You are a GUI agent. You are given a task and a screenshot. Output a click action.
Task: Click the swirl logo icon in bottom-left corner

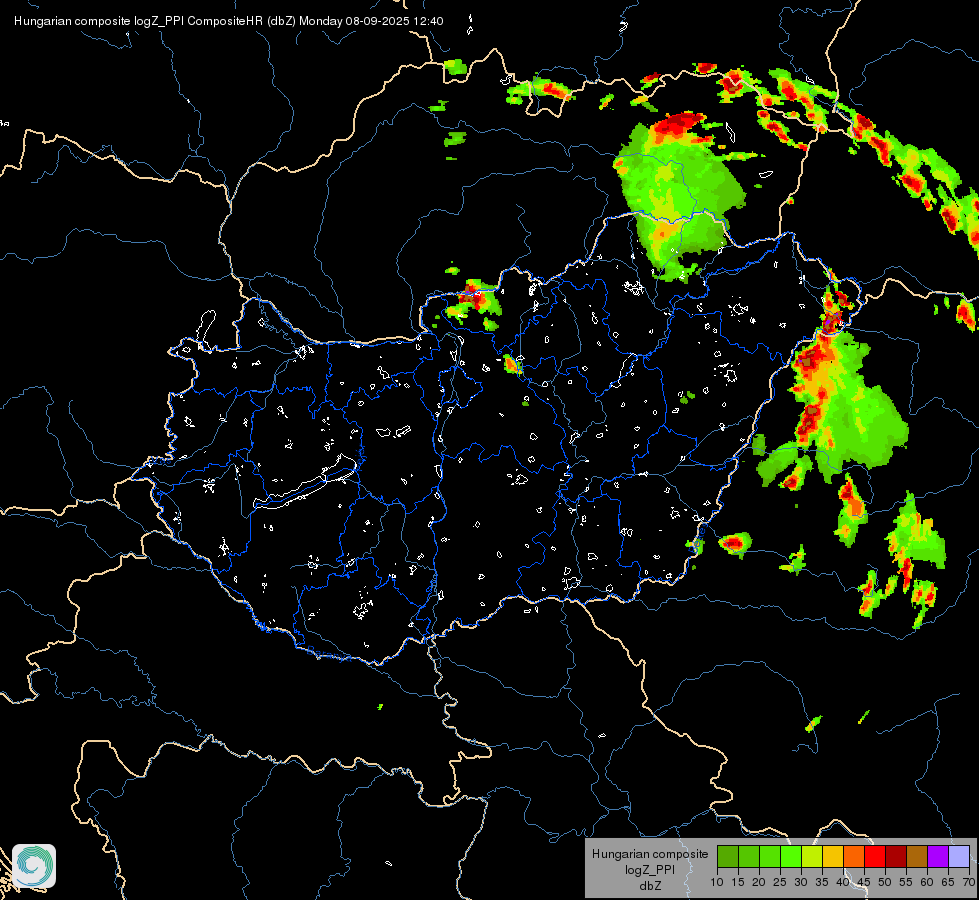point(34,866)
